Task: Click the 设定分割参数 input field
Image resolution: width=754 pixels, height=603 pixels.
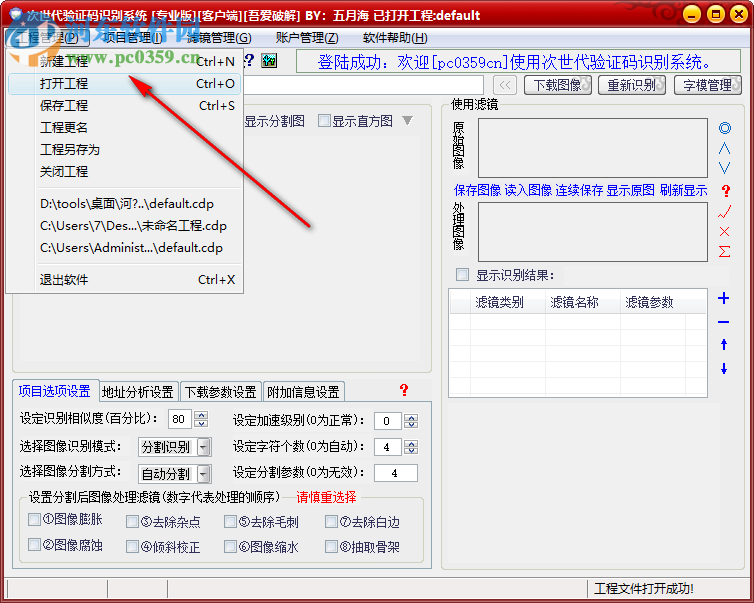Action: 396,473
